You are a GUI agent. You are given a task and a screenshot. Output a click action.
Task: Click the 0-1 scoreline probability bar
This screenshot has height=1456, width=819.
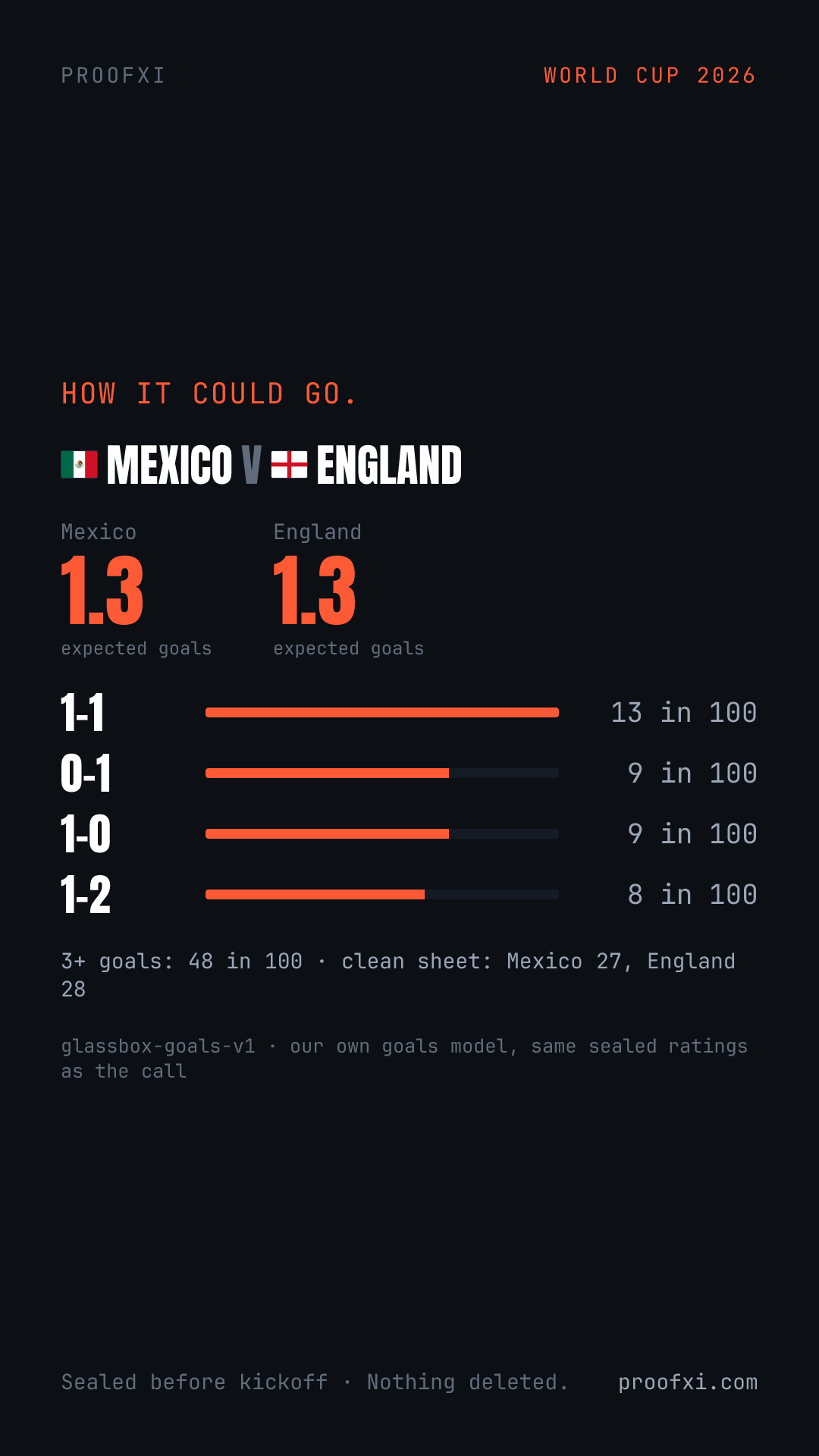(382, 773)
